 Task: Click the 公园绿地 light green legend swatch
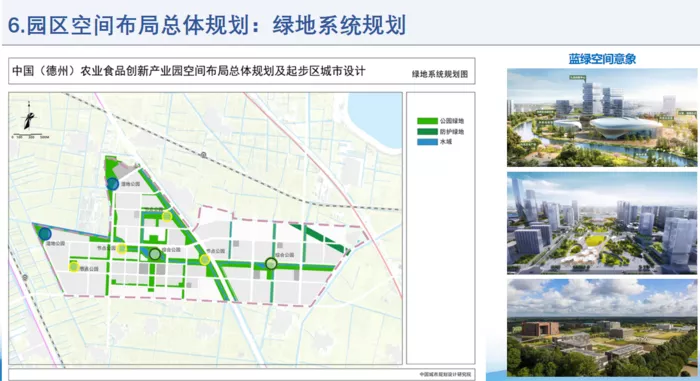(427, 121)
